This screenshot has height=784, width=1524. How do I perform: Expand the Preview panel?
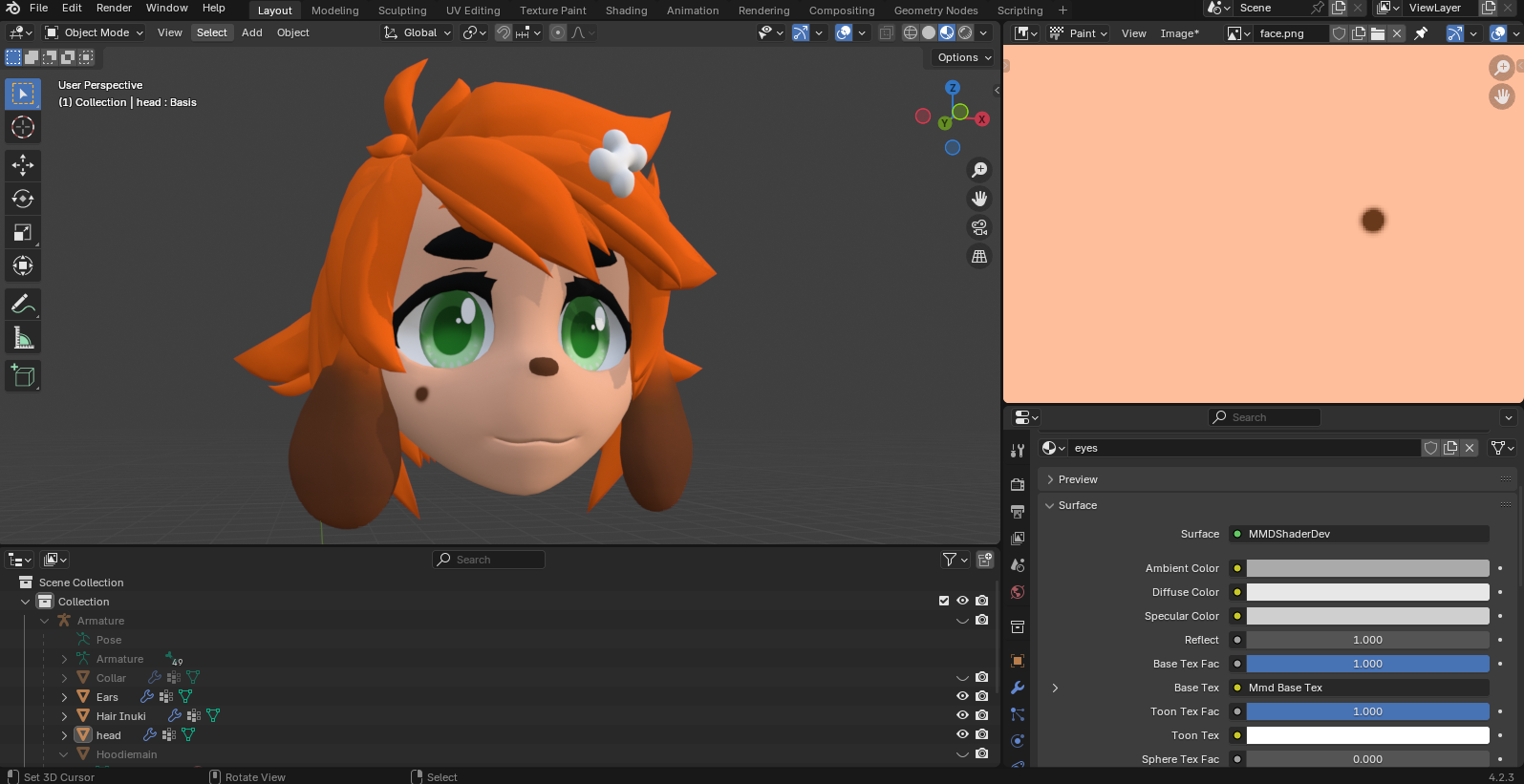tap(1050, 479)
